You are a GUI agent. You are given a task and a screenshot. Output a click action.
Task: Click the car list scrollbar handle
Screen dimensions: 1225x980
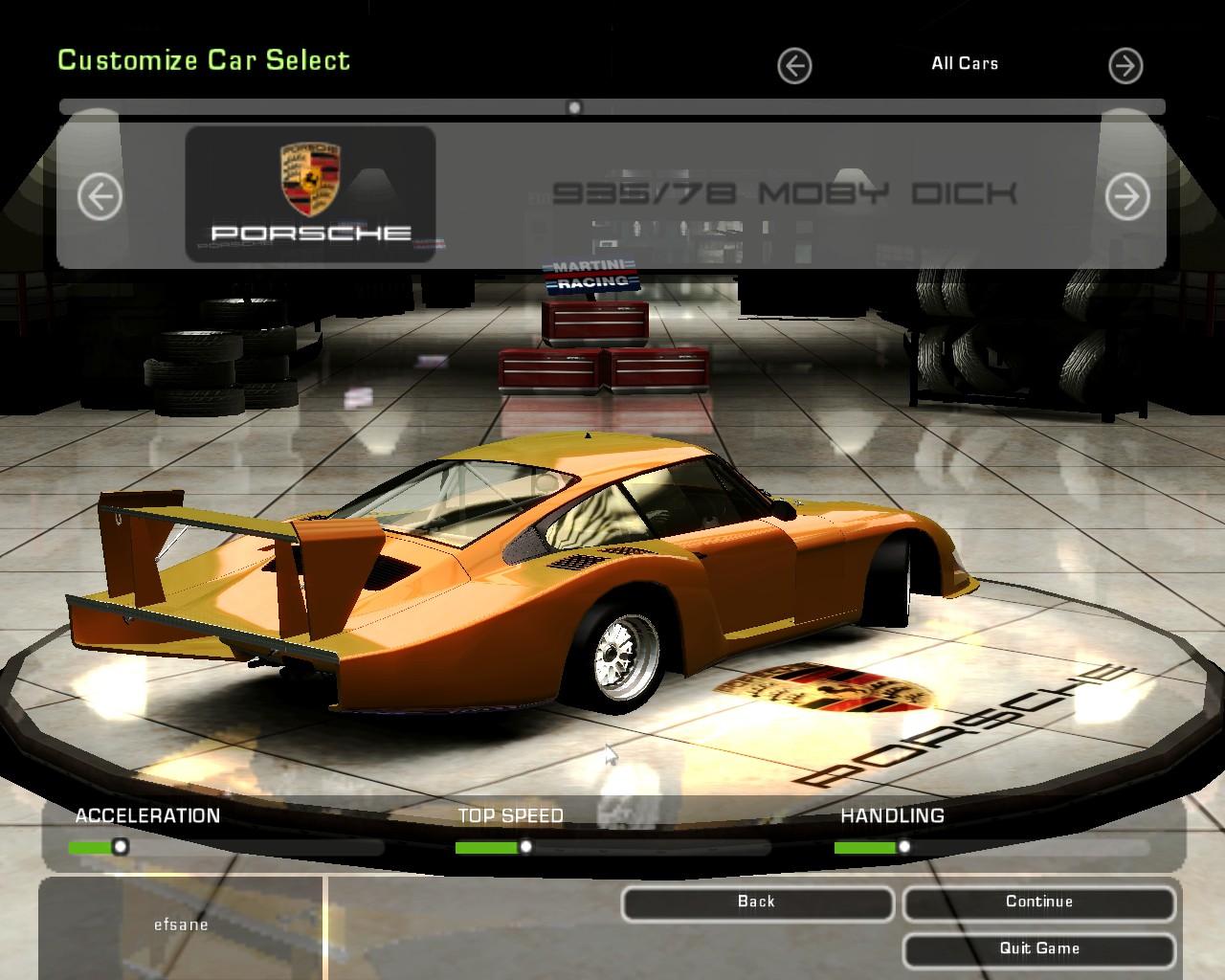574,107
